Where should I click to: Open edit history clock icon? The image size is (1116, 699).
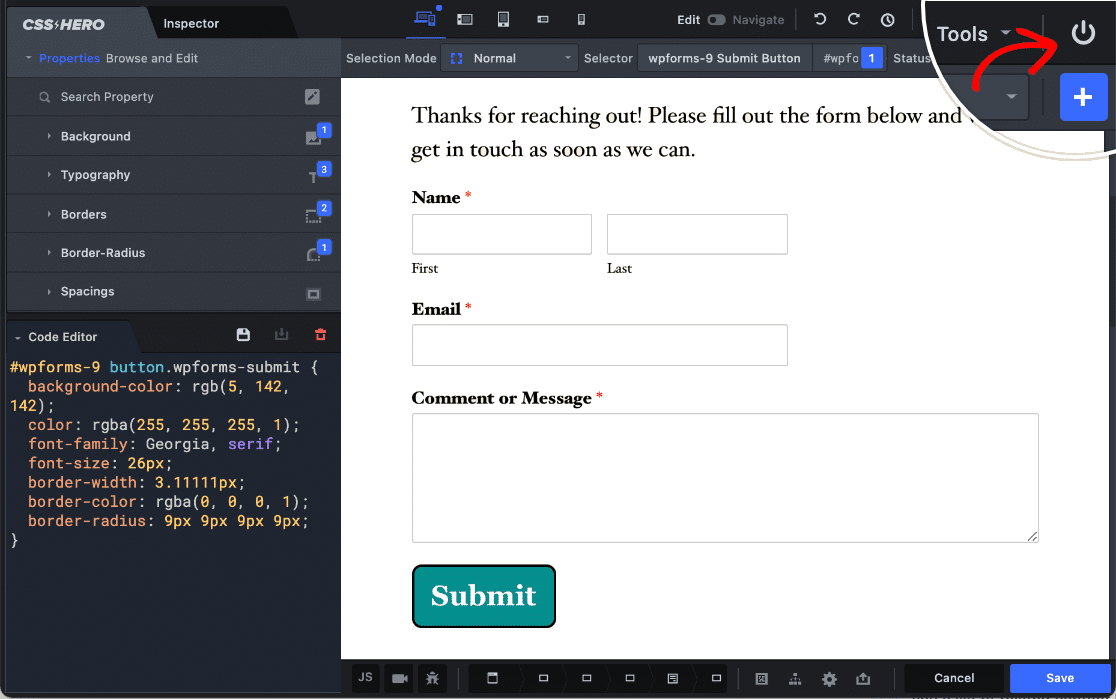(888, 20)
